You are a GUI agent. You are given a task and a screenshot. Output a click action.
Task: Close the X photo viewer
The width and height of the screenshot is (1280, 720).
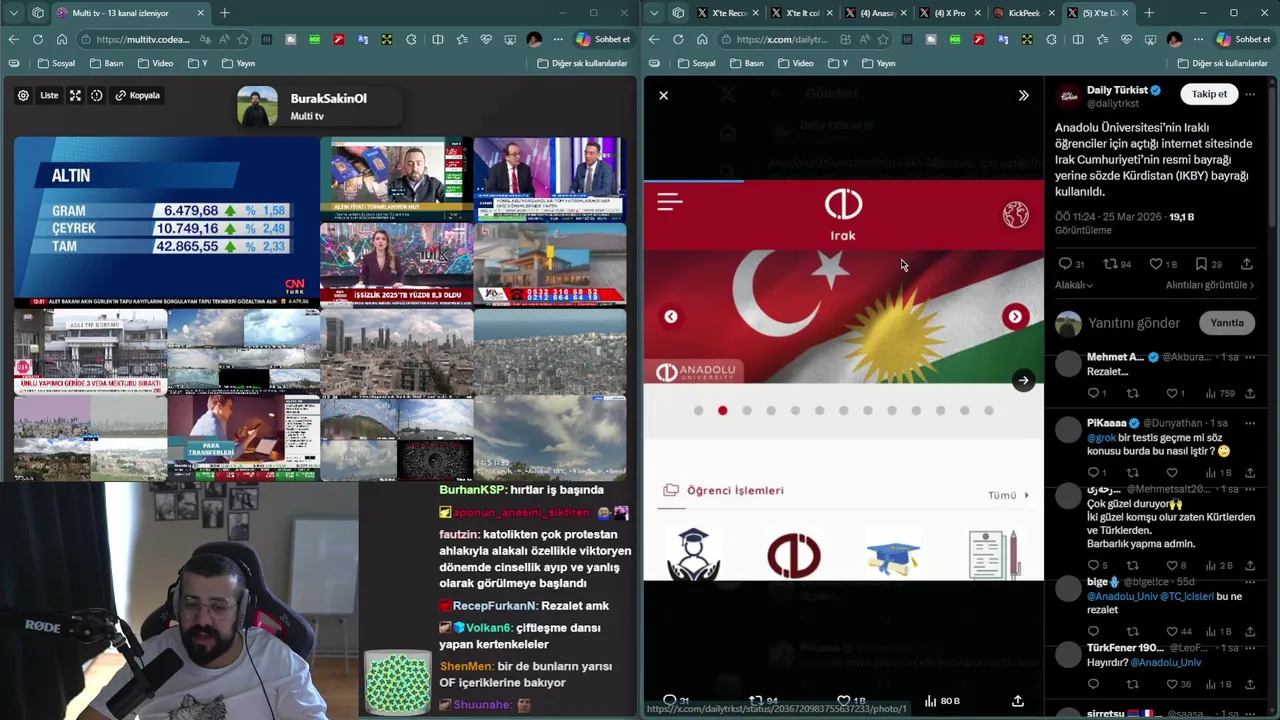pyautogui.click(x=663, y=95)
